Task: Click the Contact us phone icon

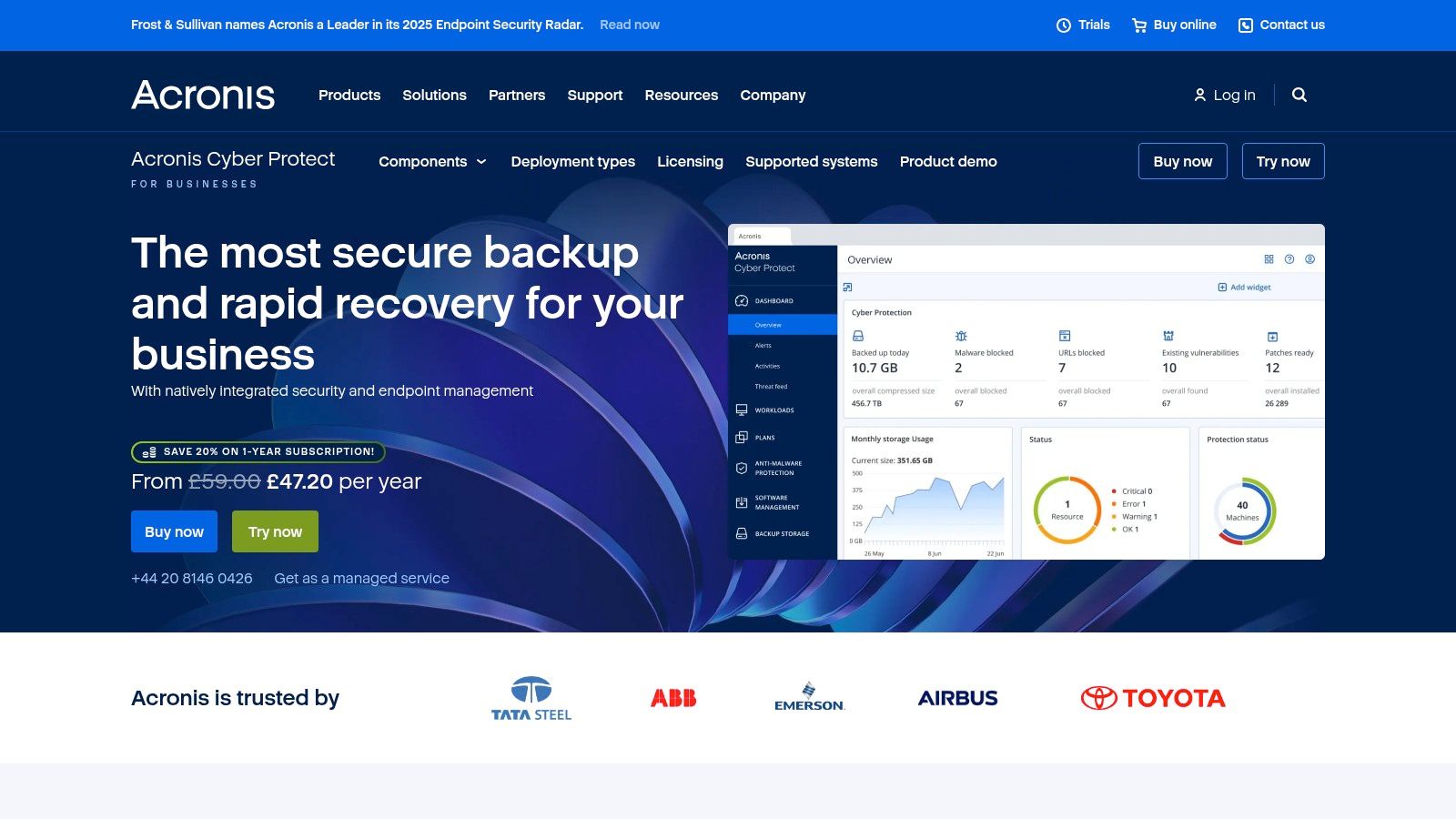Action: pos(1246,25)
